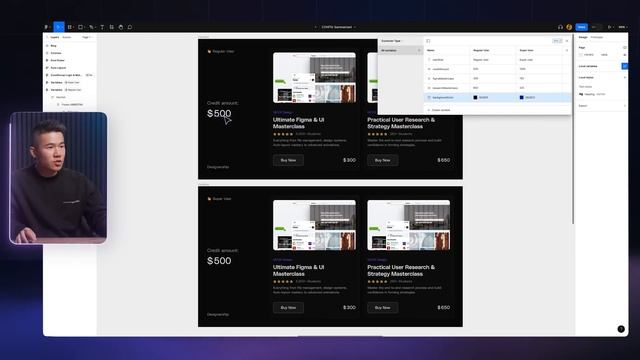This screenshot has width=640, height=360.
Task: Click the page background color swatch
Action: click(580, 55)
